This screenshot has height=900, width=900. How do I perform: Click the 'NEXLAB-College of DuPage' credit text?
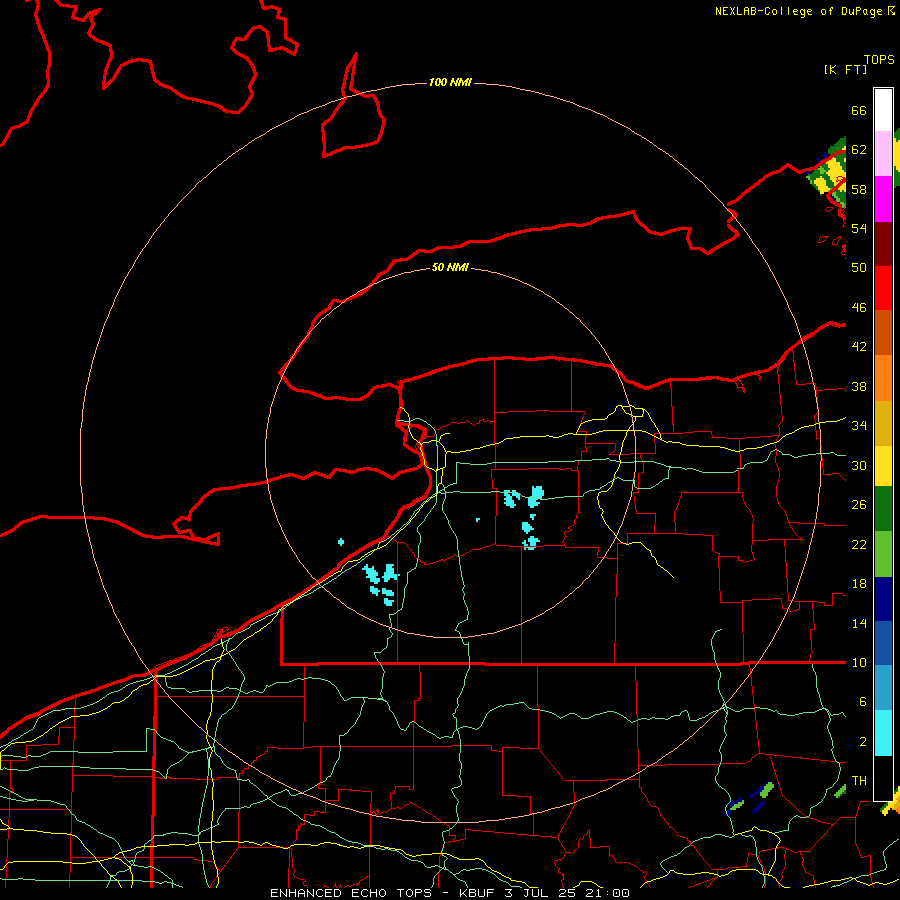pos(801,11)
